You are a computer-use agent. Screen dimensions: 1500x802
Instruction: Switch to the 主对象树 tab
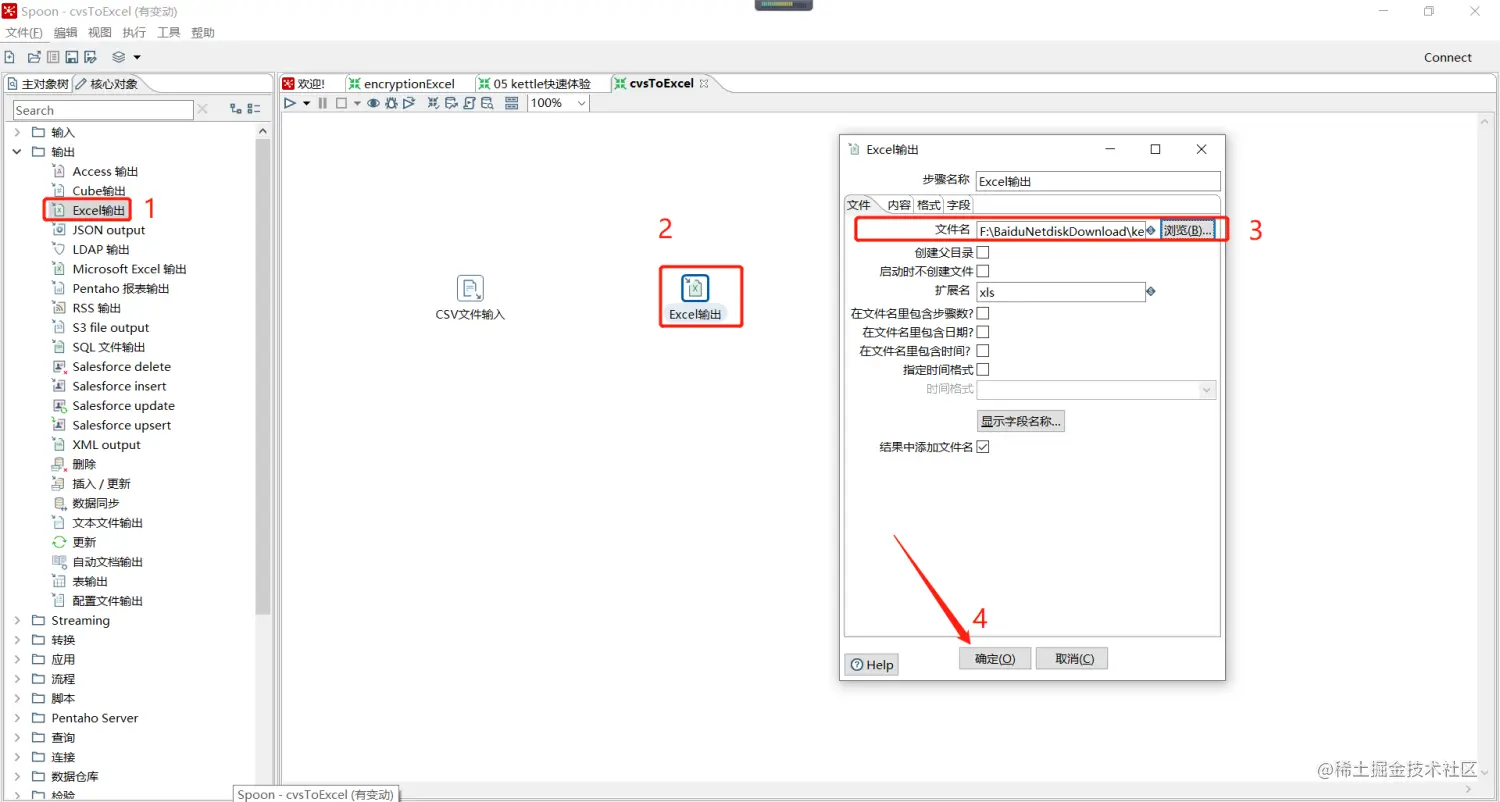[x=38, y=84]
